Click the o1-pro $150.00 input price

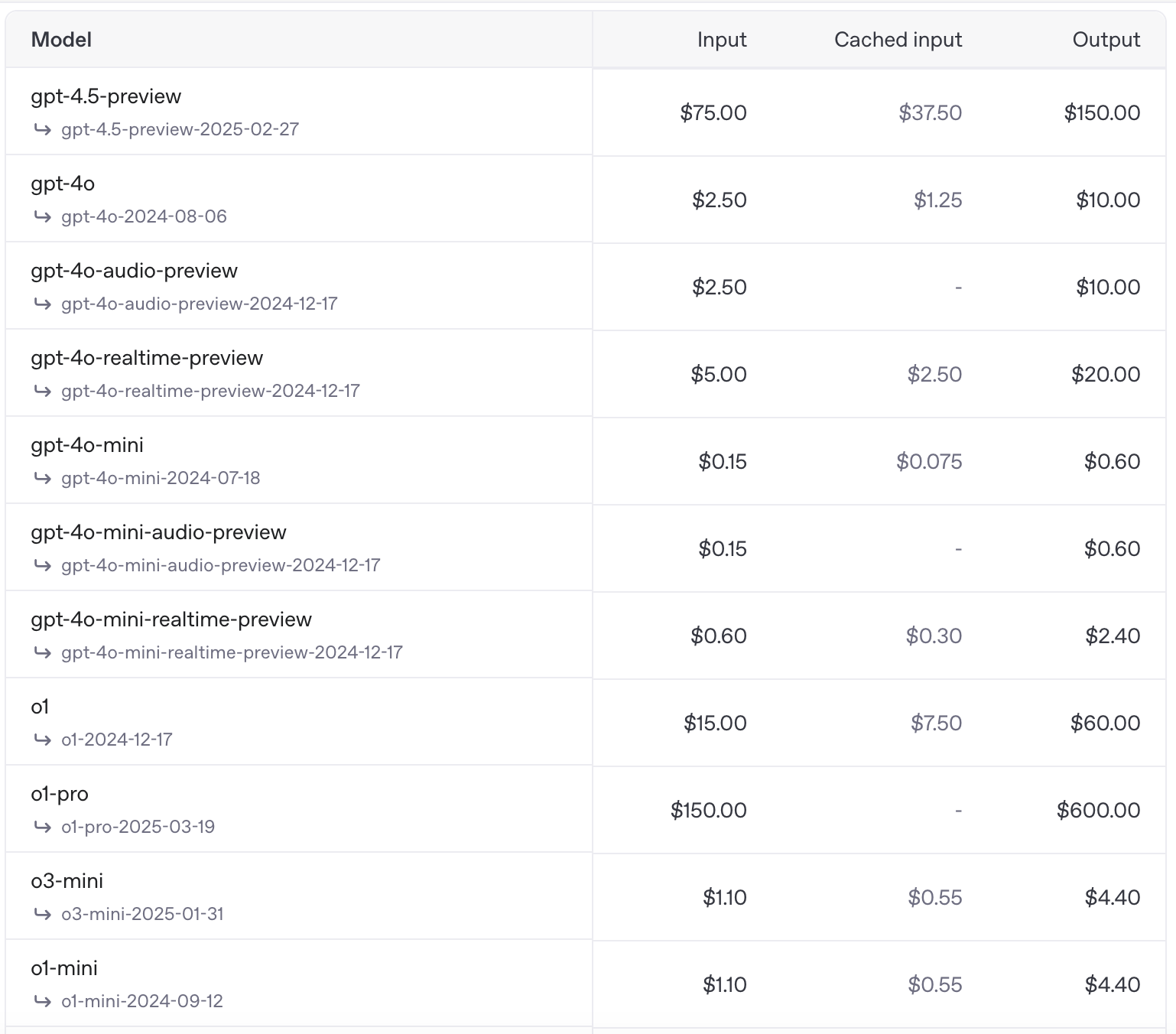(708, 810)
